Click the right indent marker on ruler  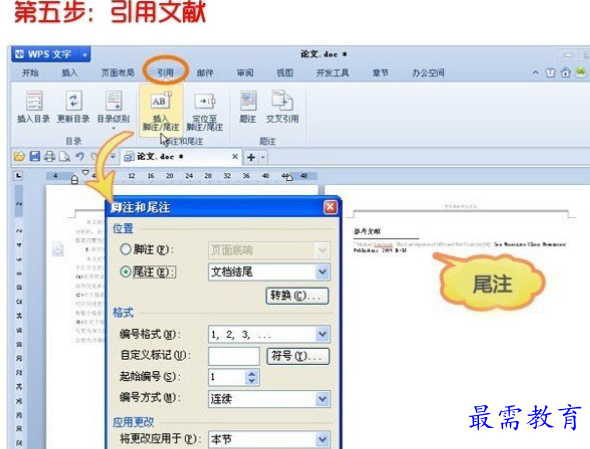coord(289,177)
